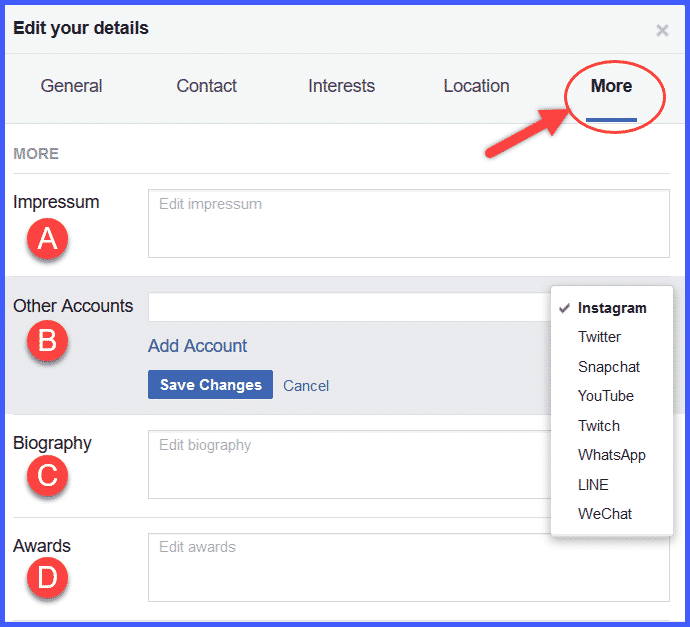This screenshot has height=627, width=690.
Task: Click the Edit impressum text box
Action: click(408, 223)
